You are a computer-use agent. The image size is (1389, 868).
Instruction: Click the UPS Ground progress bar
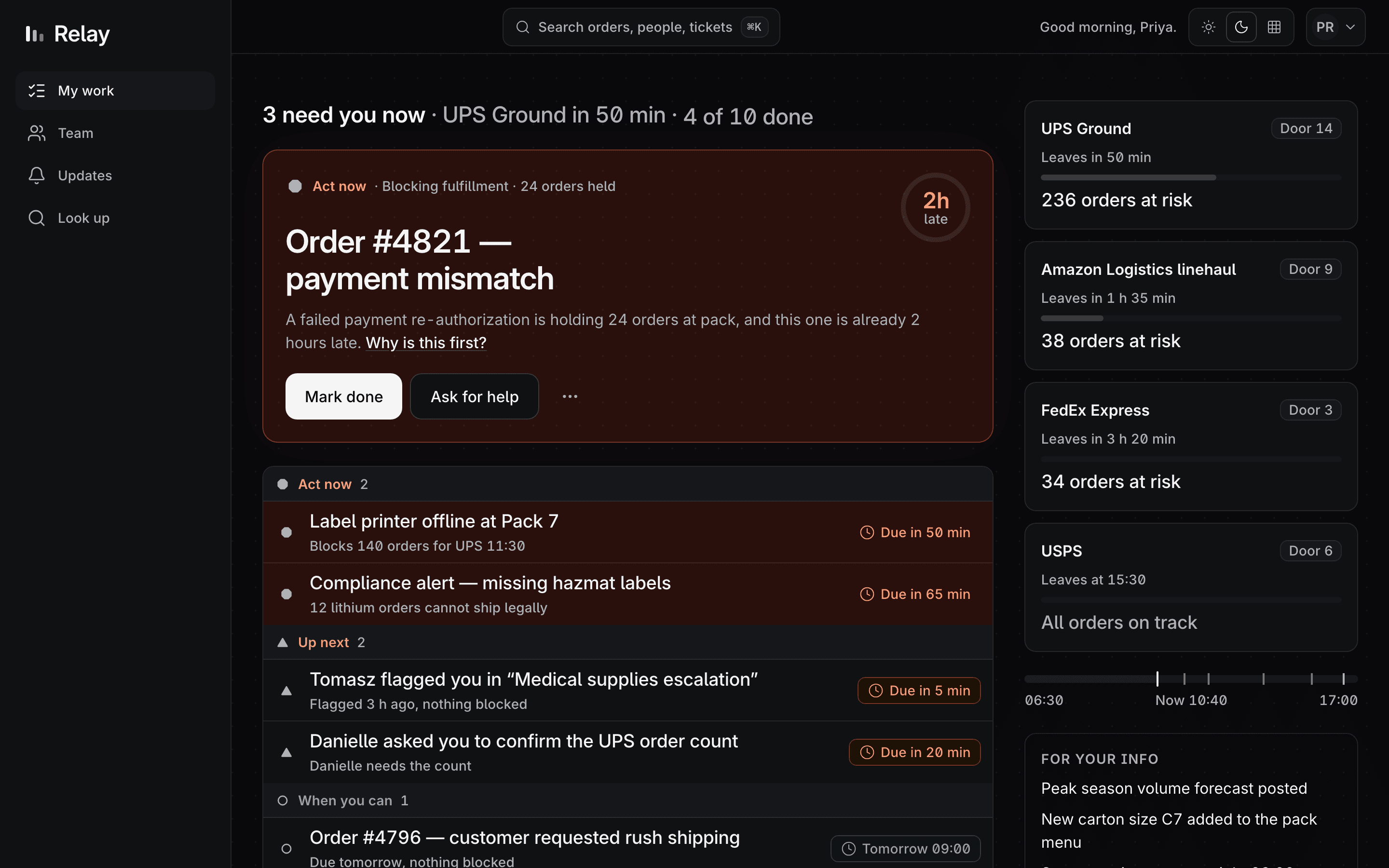(1191, 177)
